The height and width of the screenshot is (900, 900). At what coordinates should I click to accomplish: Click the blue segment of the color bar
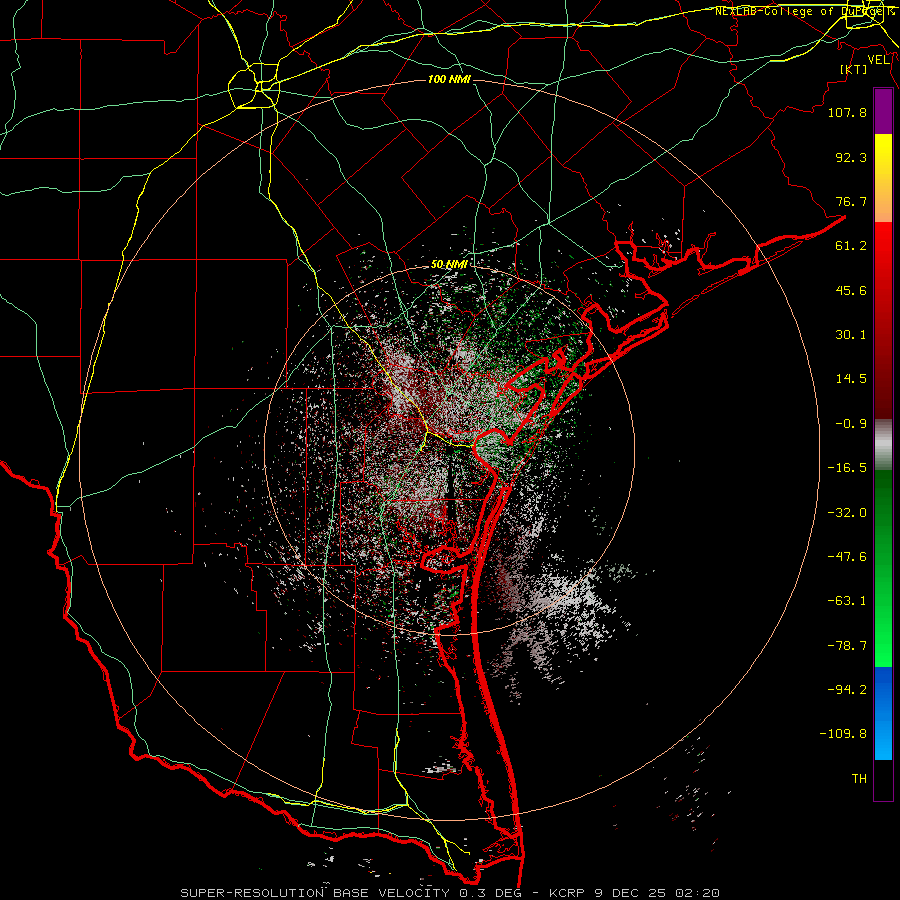coord(883,713)
